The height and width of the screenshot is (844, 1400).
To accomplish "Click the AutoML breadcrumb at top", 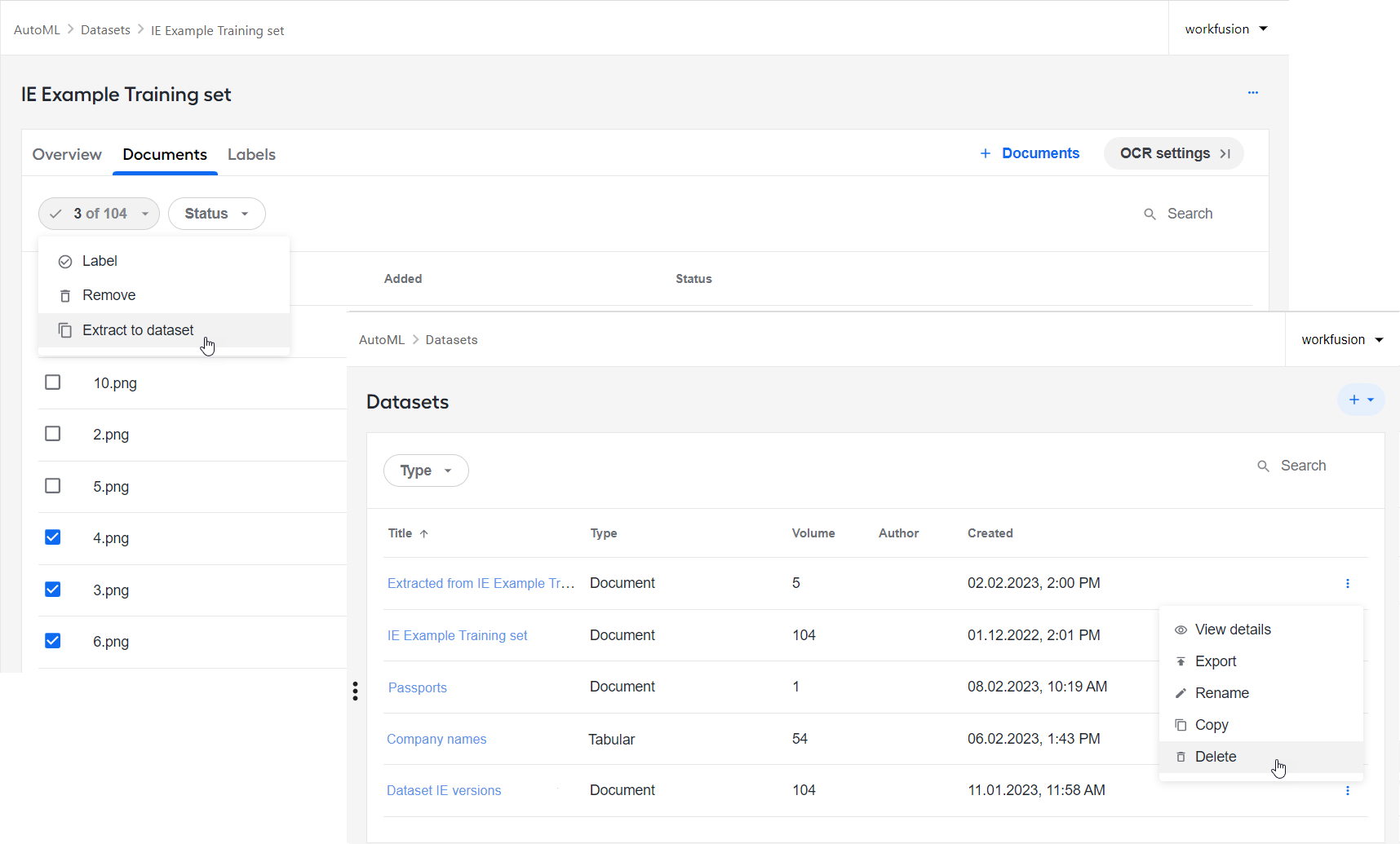I will click(37, 30).
